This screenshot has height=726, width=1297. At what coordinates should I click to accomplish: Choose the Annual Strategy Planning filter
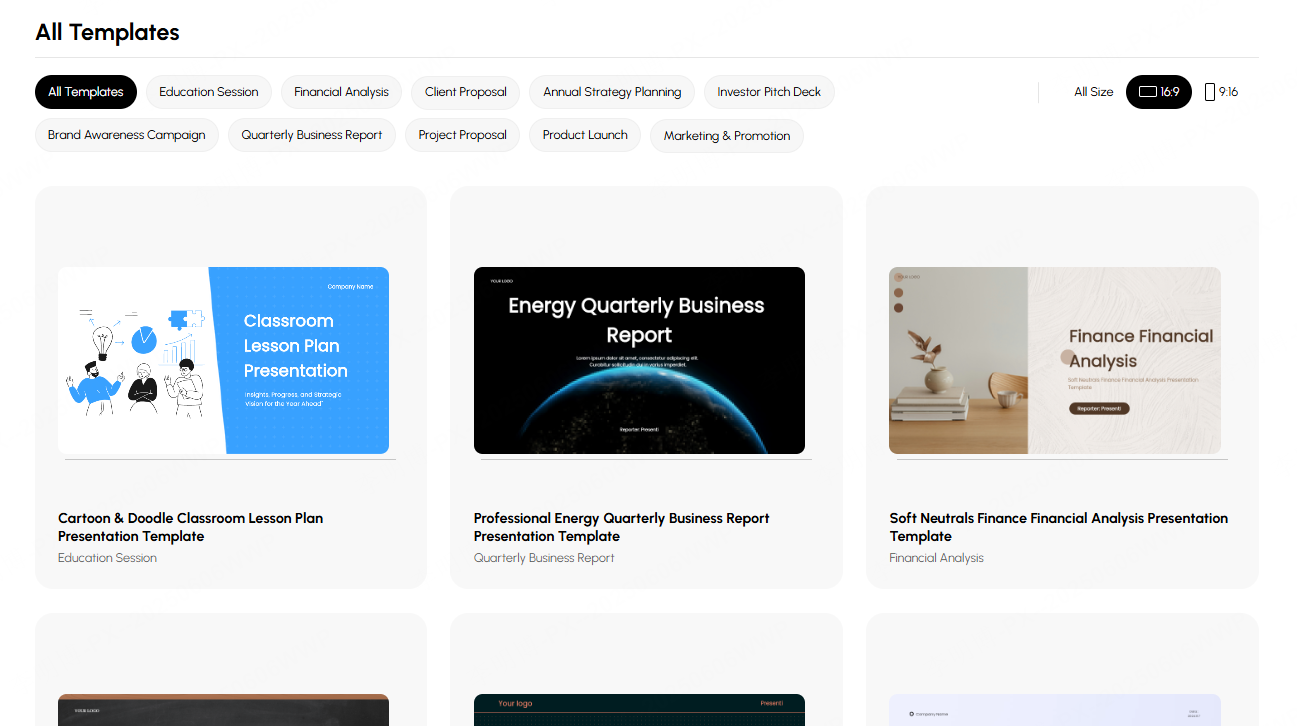pyautogui.click(x=611, y=91)
